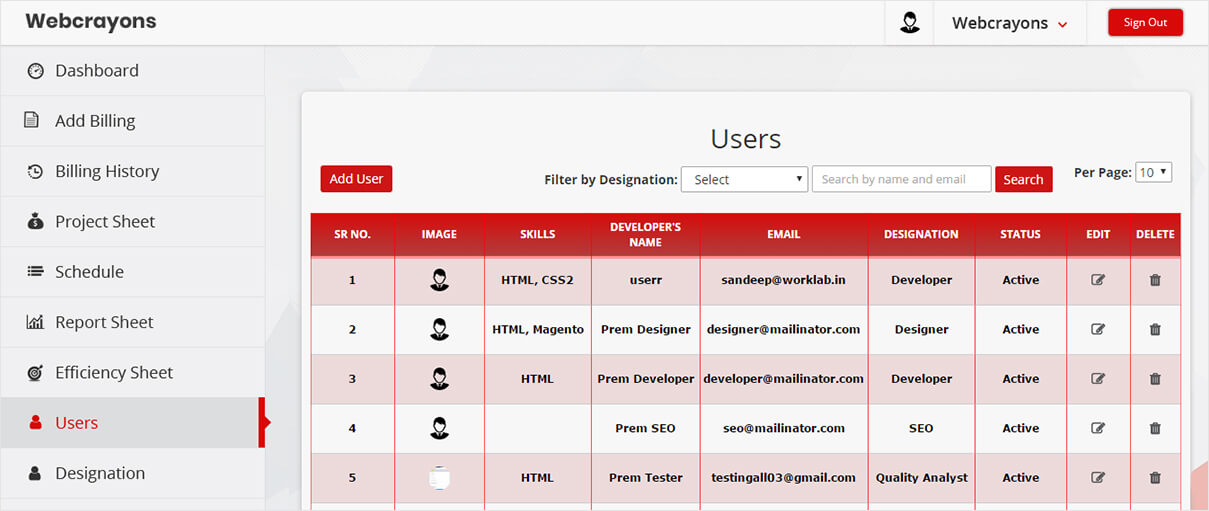Click the edit icon for Prem SEO
Screen dimensions: 1209x511
tap(1098, 428)
